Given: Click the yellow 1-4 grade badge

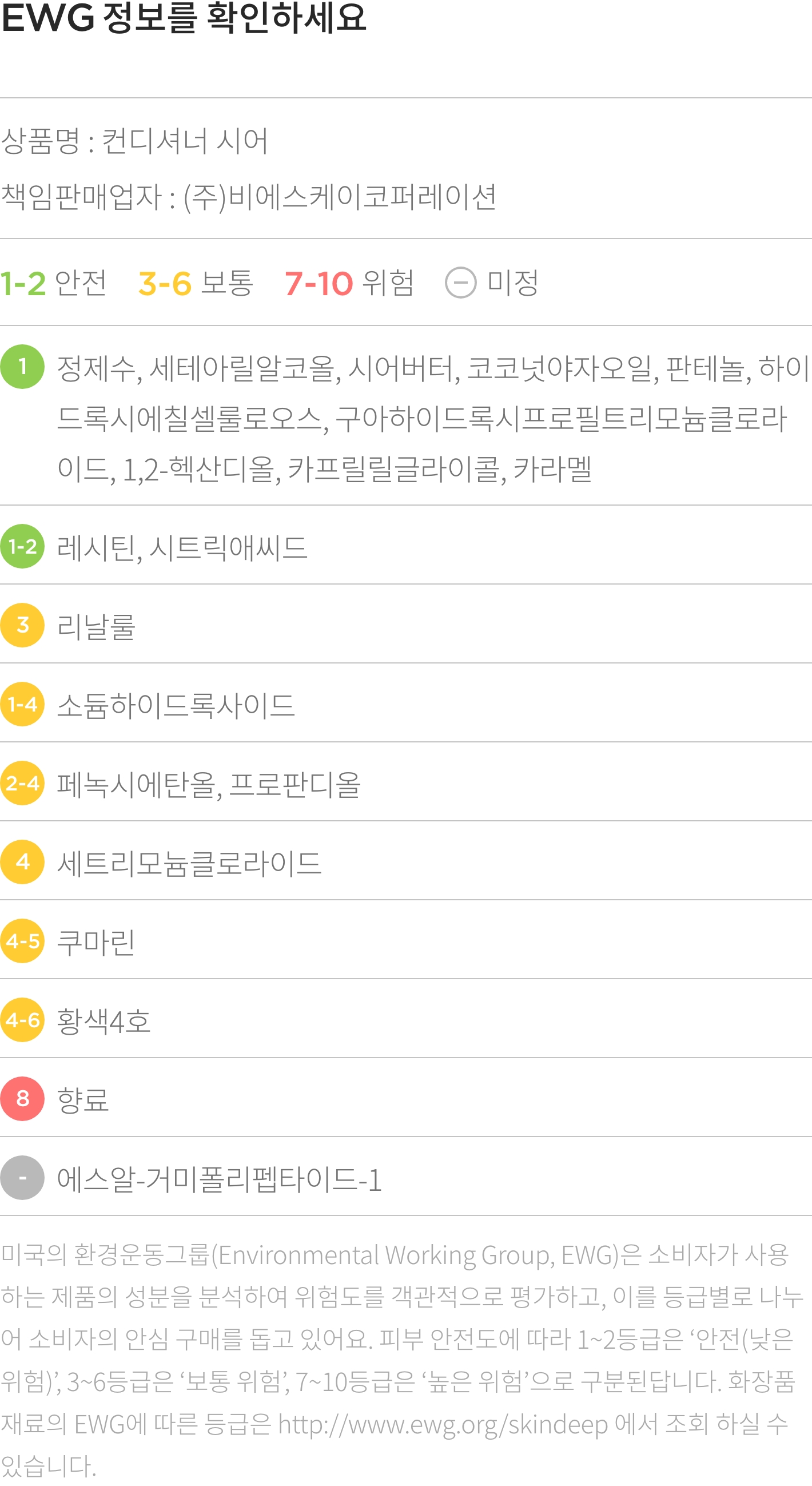Looking at the screenshot, I should click(22, 704).
